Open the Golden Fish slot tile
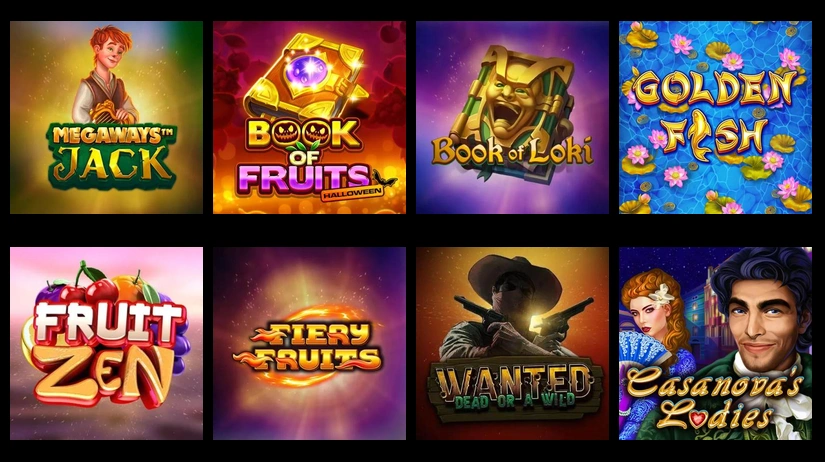Viewport: 825px width, 462px height. coord(716,117)
